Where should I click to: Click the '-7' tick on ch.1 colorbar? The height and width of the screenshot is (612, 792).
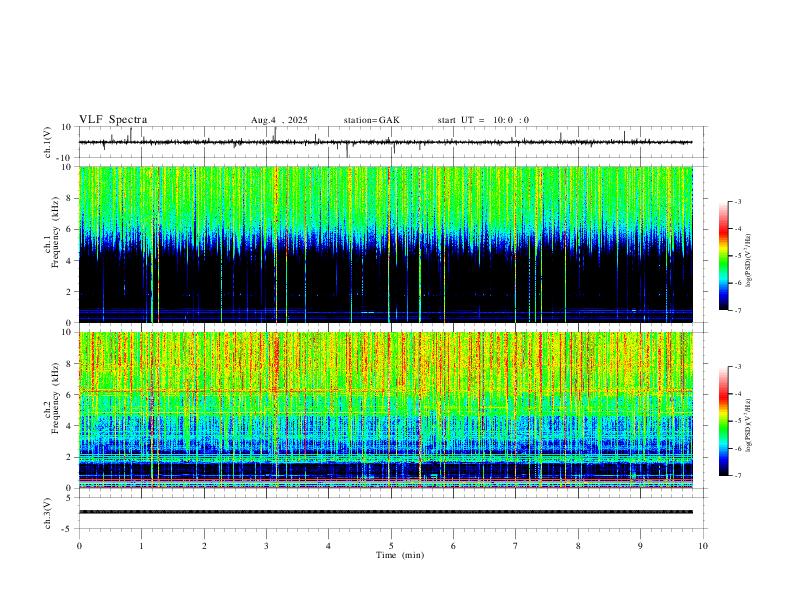[738, 310]
